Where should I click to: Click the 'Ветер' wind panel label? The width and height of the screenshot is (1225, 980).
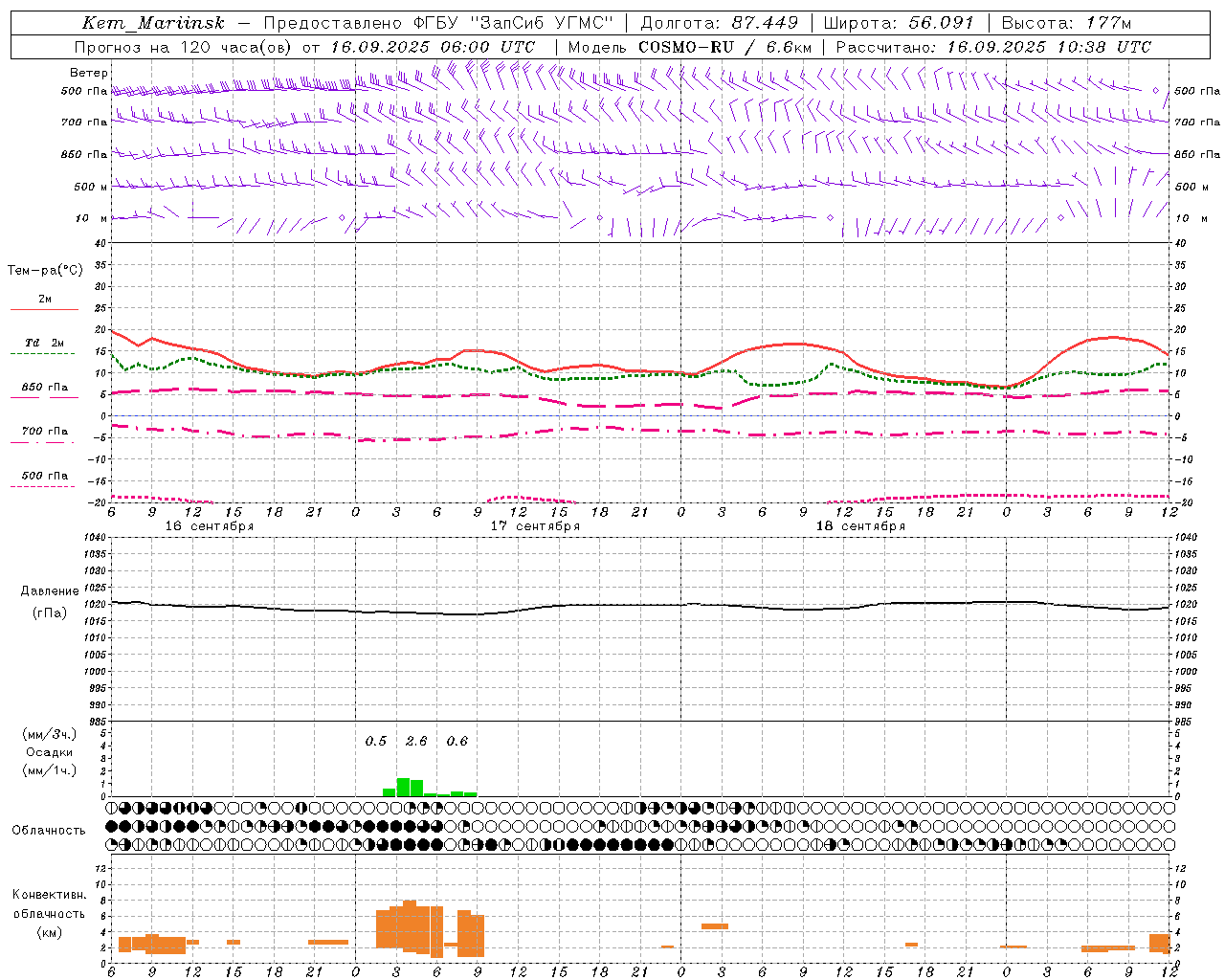coord(89,73)
